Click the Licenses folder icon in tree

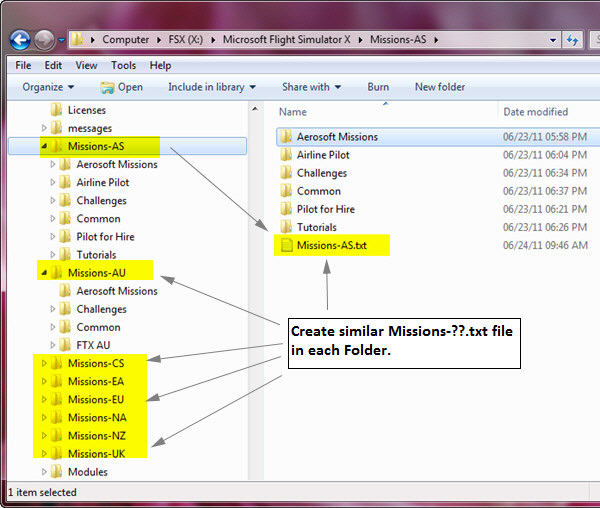pyautogui.click(x=57, y=110)
